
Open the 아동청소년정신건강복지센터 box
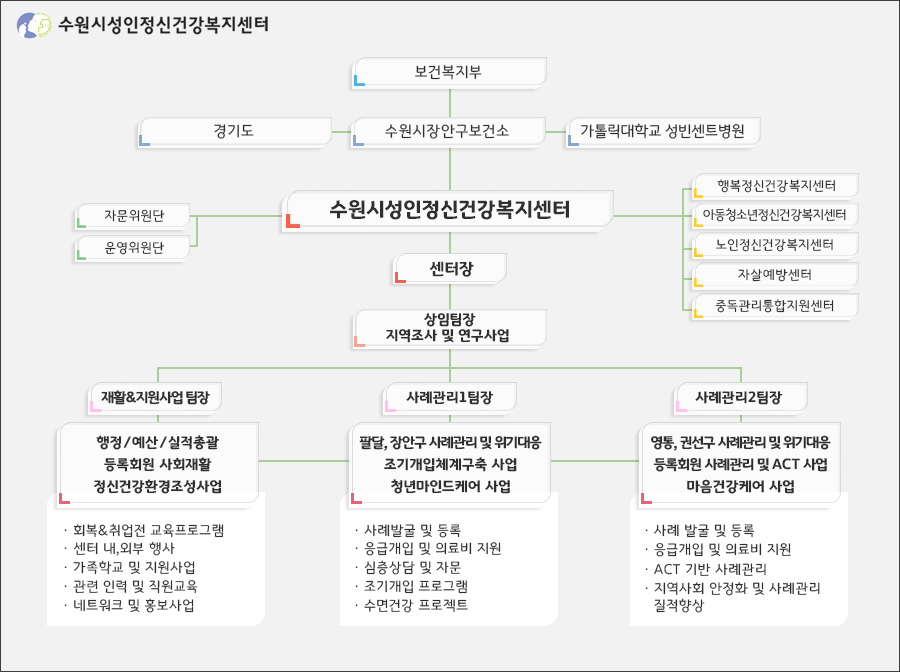pos(775,215)
